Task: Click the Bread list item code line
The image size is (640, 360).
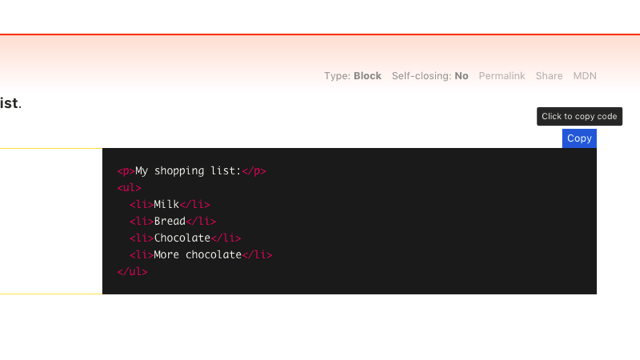Action: [173, 221]
